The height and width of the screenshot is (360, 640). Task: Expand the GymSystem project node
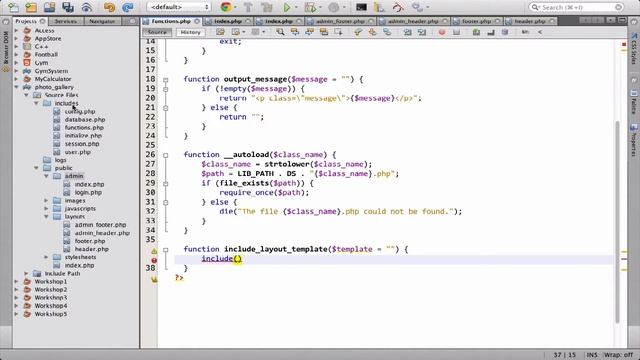pyautogui.click(x=16, y=71)
